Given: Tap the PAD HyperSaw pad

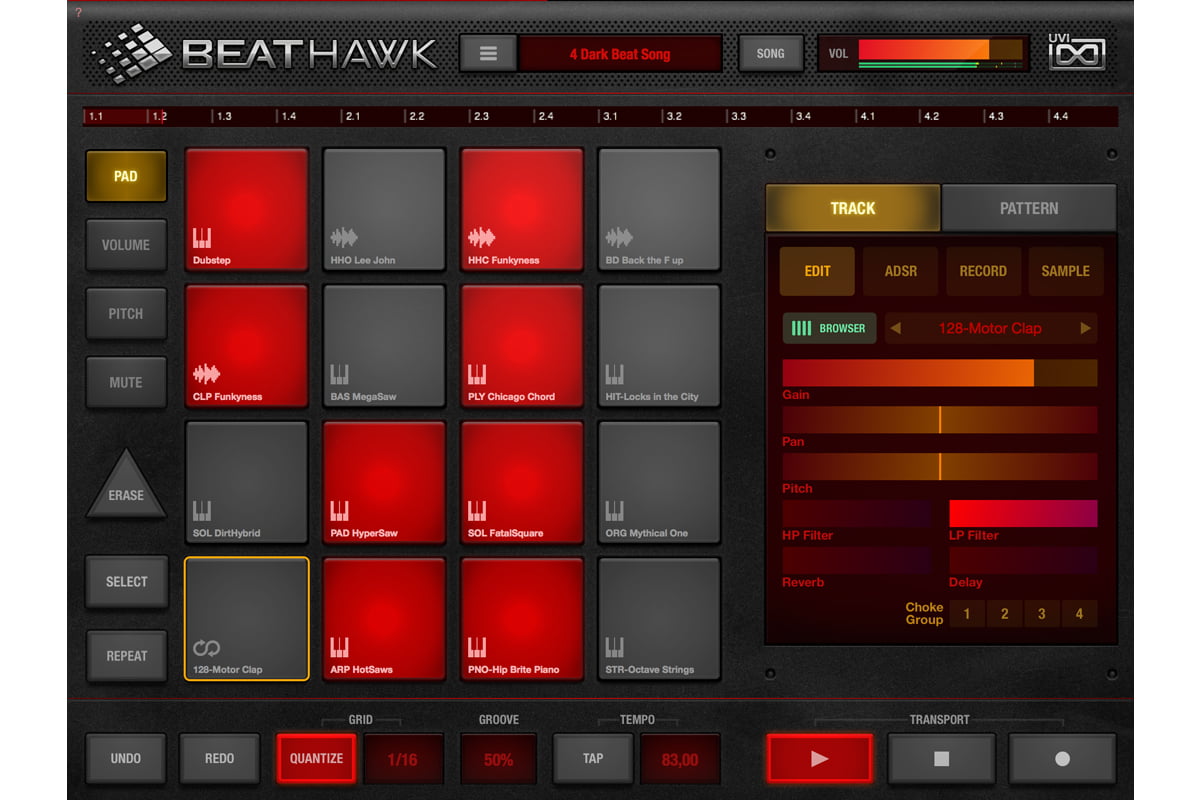Looking at the screenshot, I should point(384,483).
